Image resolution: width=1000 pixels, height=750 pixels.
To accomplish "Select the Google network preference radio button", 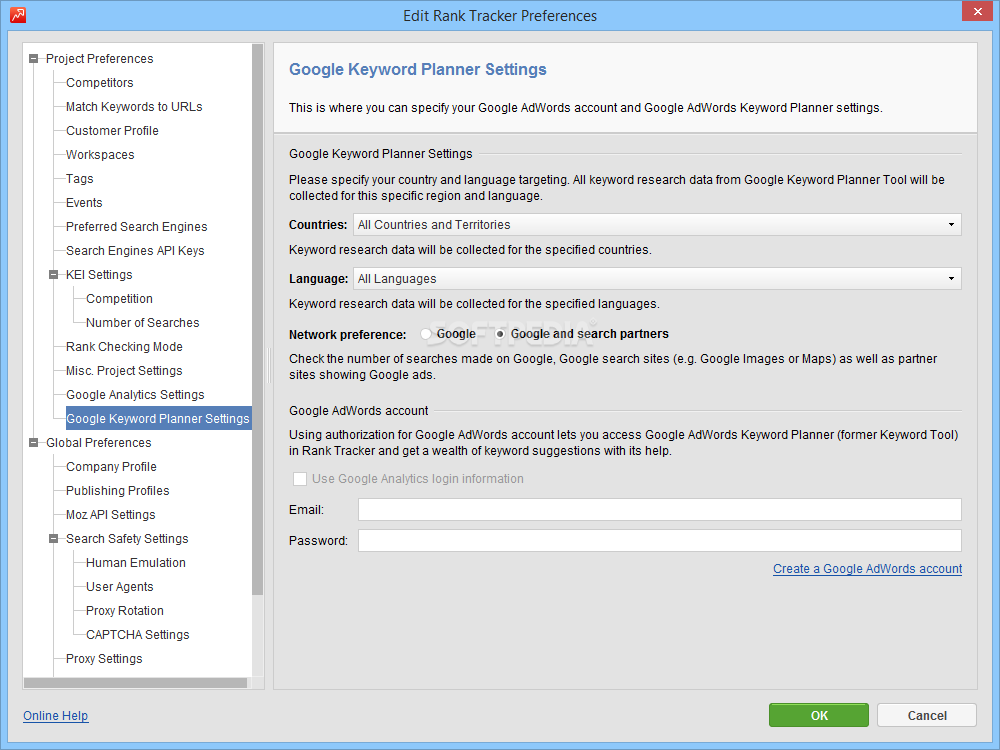I will coord(427,334).
